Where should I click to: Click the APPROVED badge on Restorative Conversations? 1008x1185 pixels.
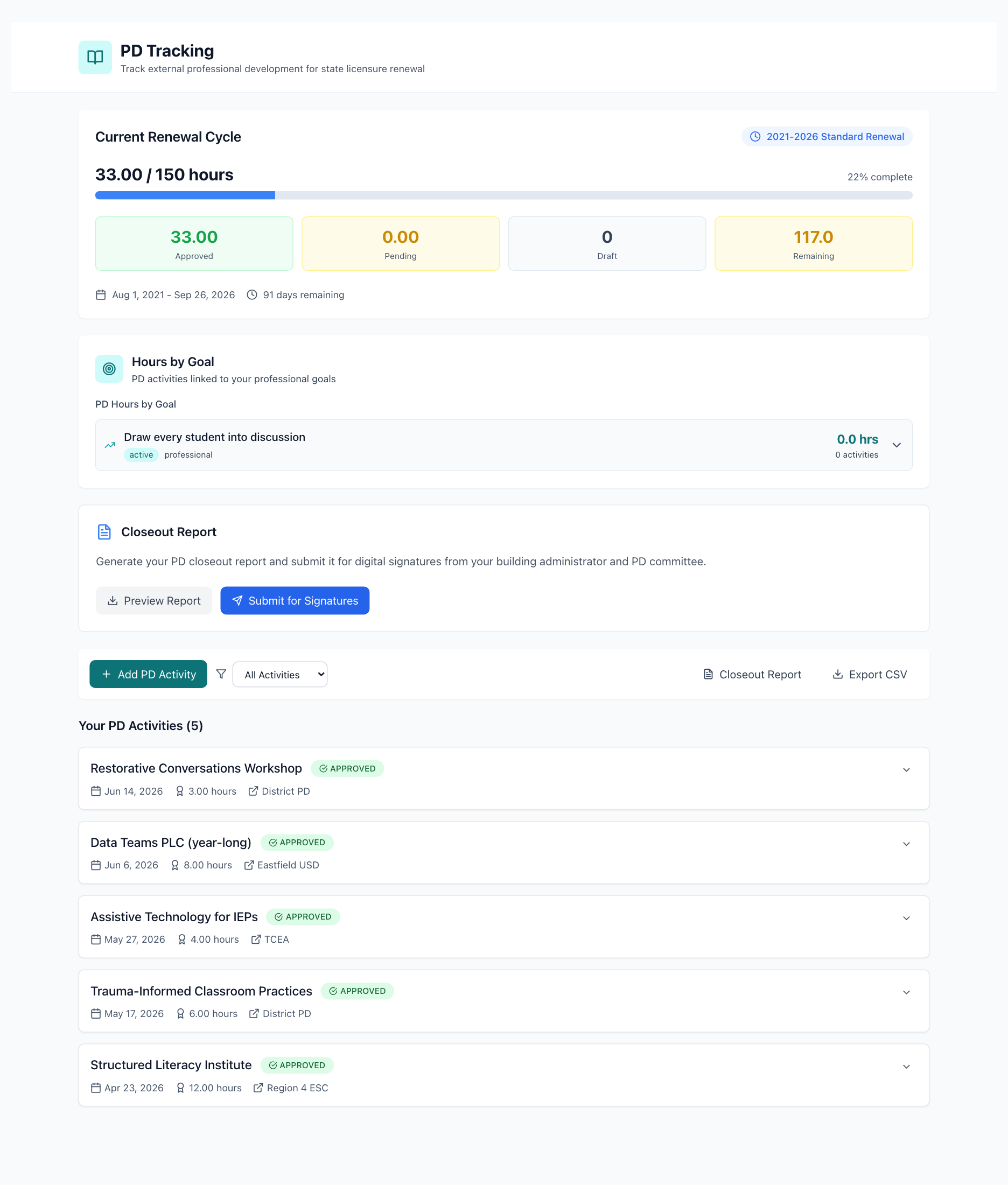(347, 768)
